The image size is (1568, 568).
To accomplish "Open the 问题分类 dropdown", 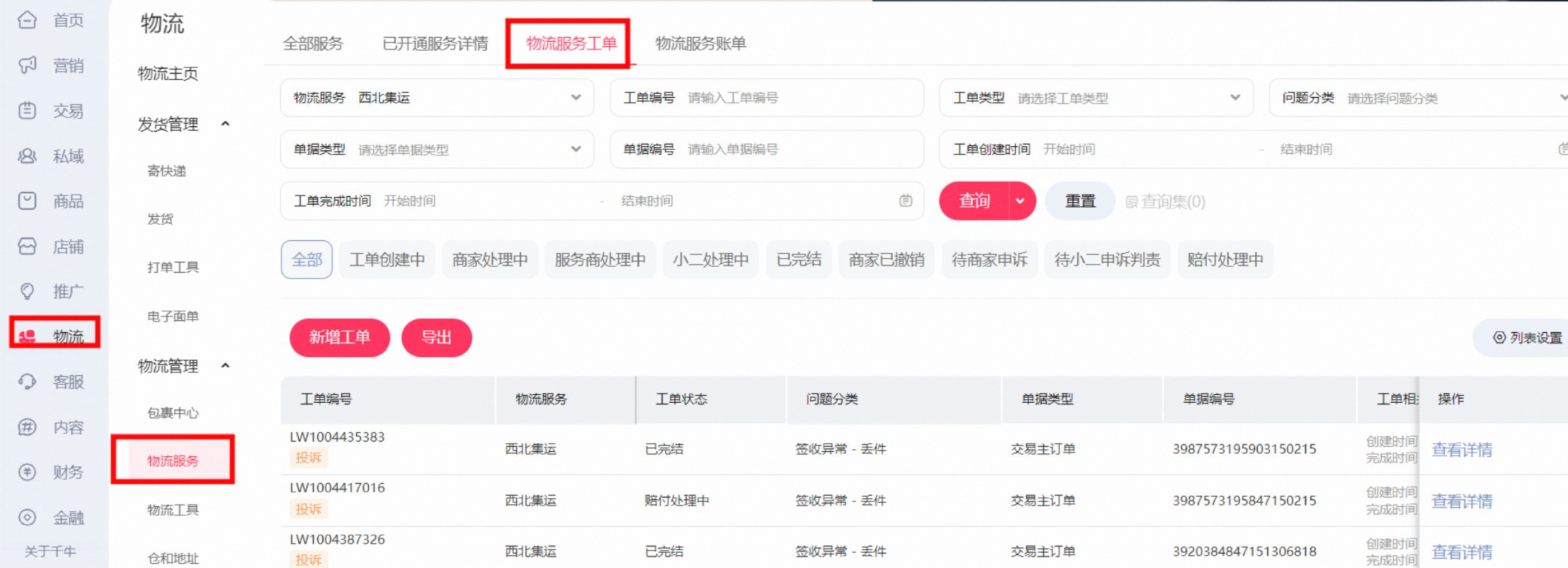I will (1419, 98).
